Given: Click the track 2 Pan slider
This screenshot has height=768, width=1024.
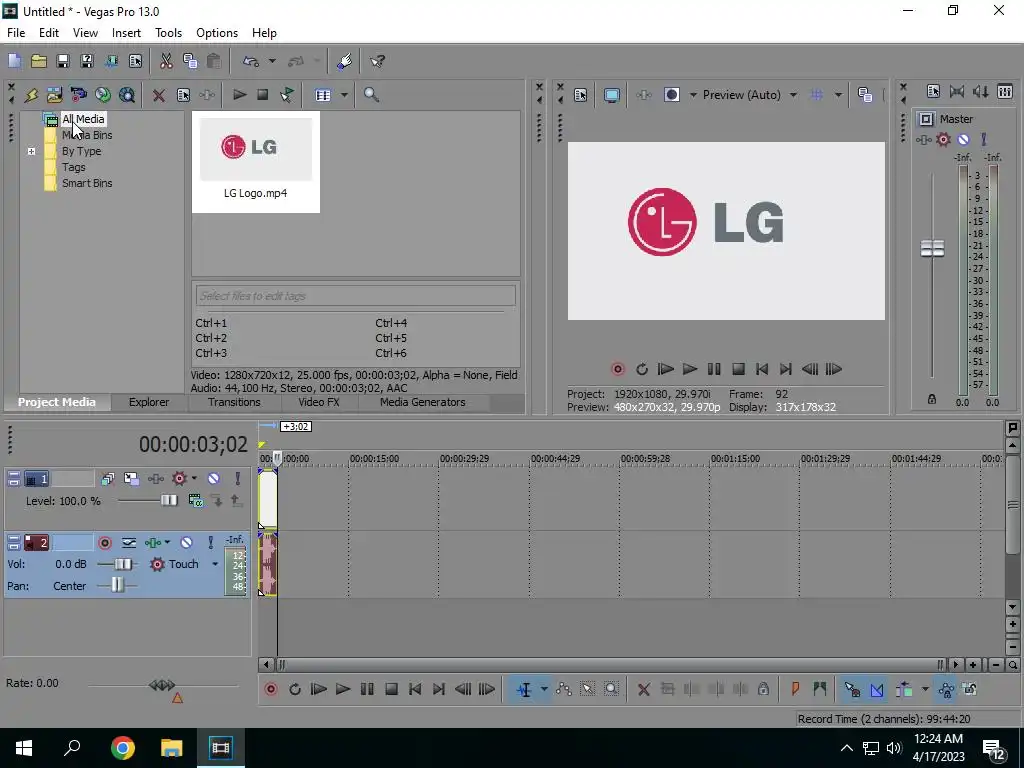Looking at the screenshot, I should pos(117,585).
